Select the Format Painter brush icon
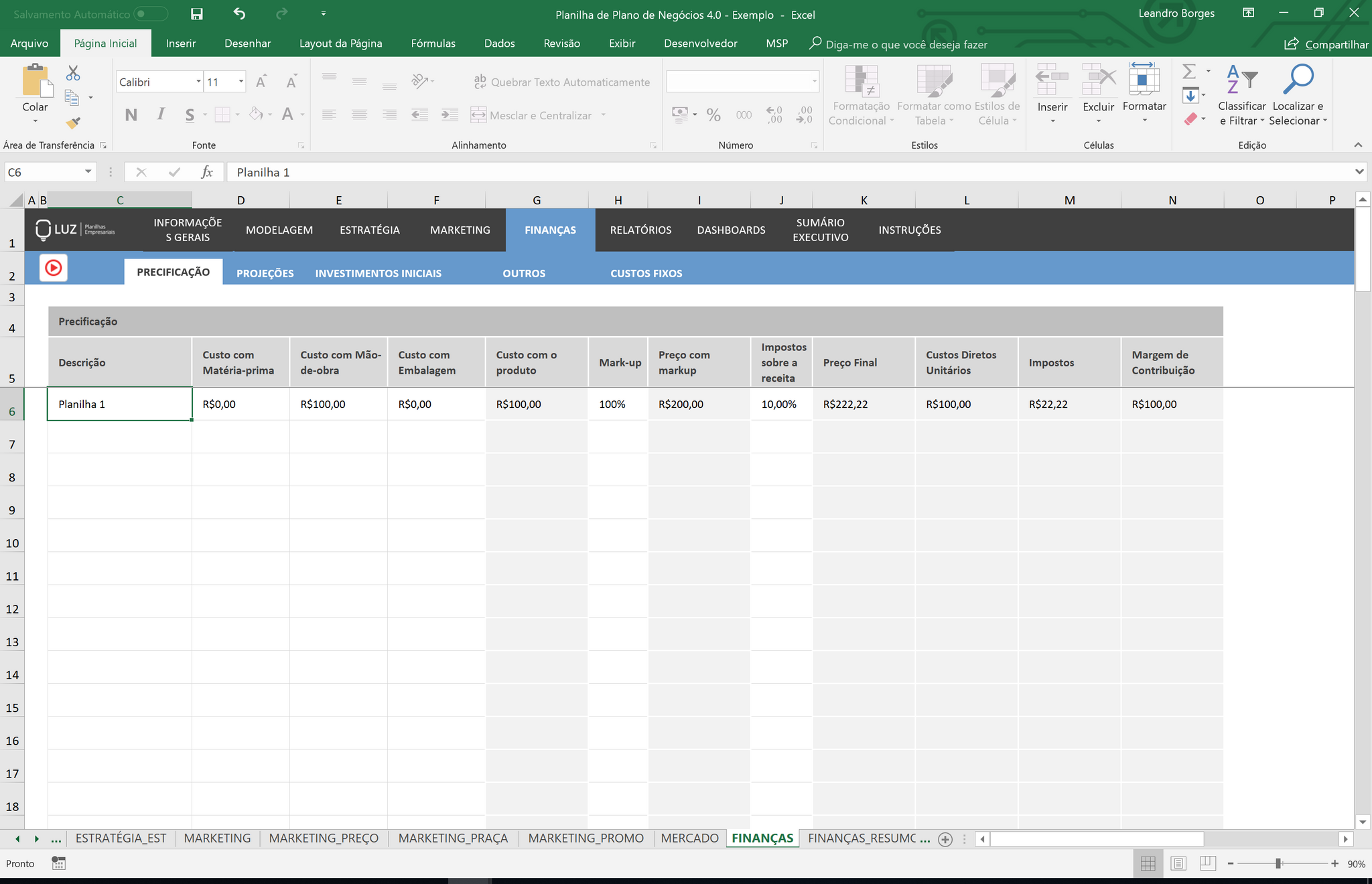This screenshot has width=1372, height=884. tap(73, 123)
